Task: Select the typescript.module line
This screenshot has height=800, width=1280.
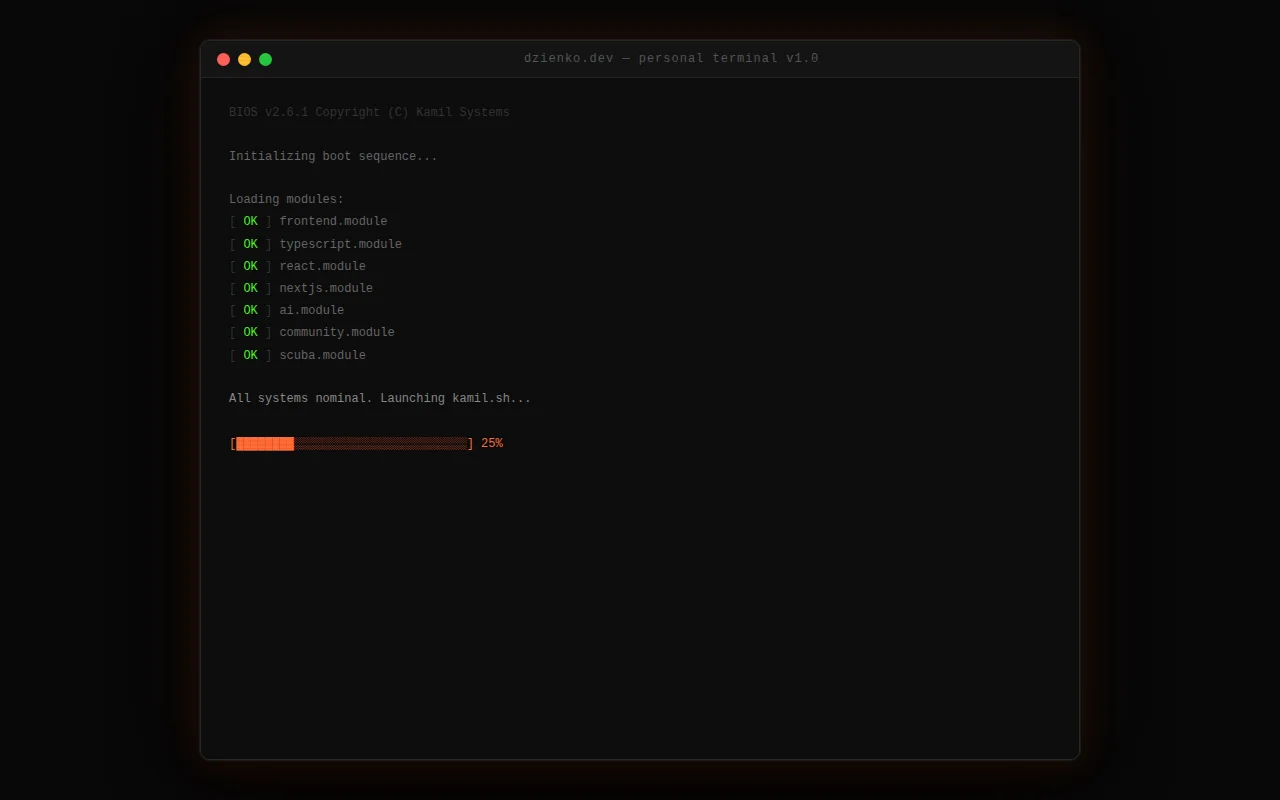Action: click(315, 244)
